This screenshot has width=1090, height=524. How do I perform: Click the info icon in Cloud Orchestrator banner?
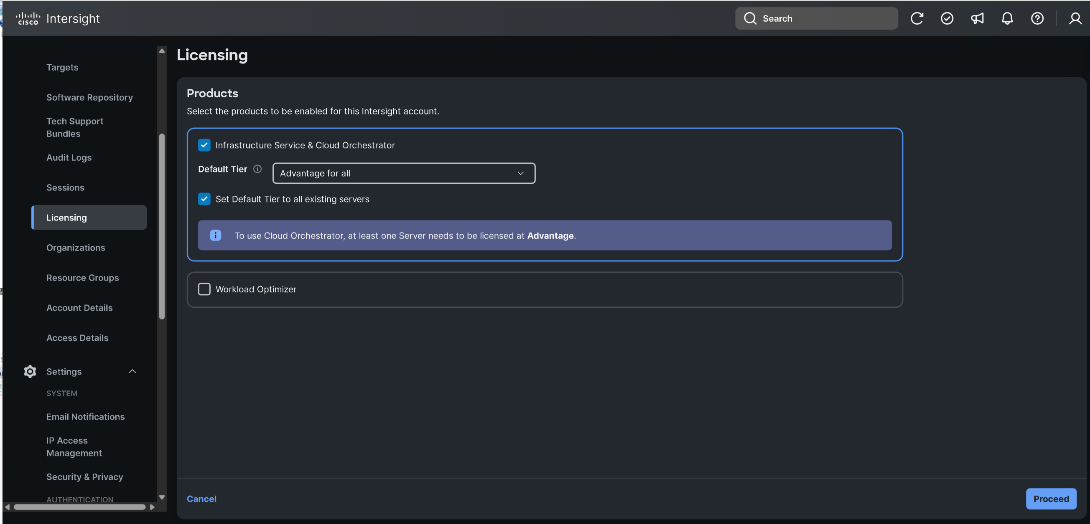coord(215,236)
